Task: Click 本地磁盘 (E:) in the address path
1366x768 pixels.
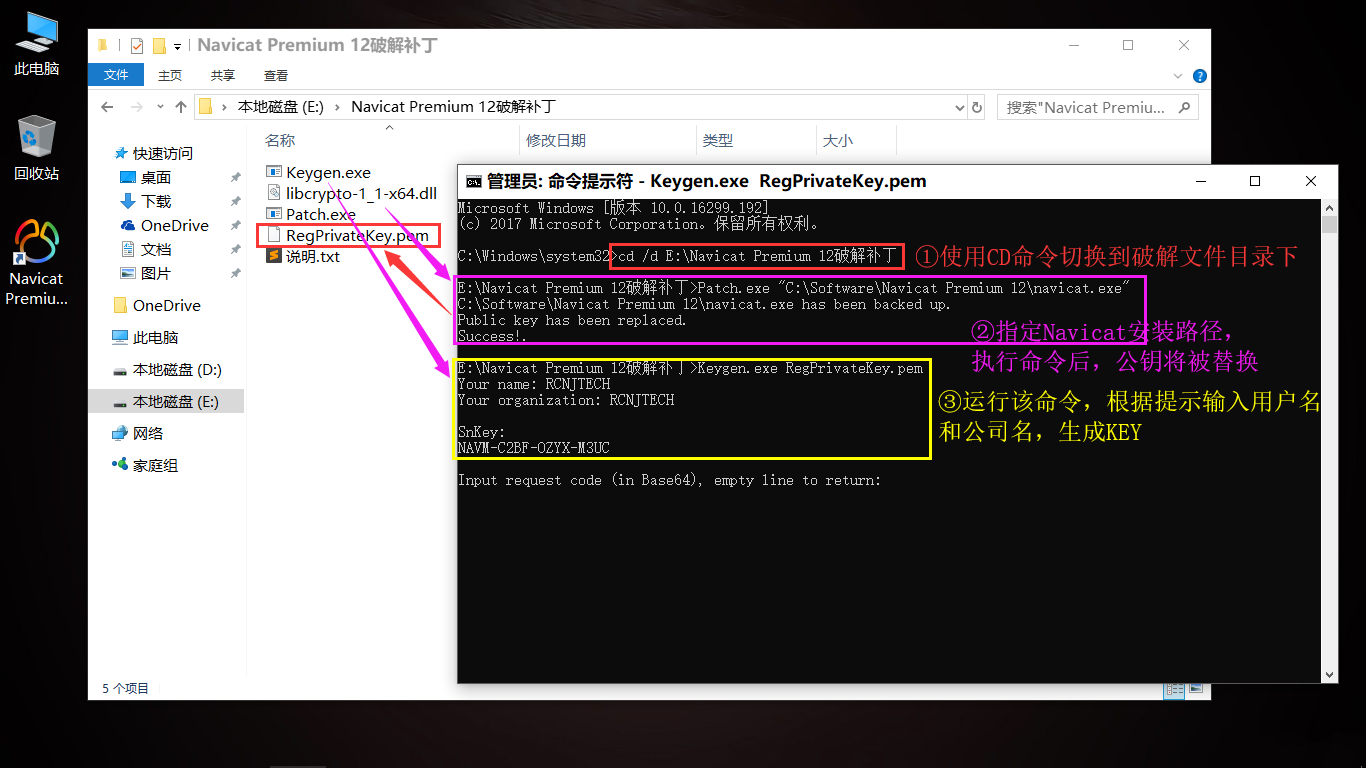Action: (x=281, y=107)
